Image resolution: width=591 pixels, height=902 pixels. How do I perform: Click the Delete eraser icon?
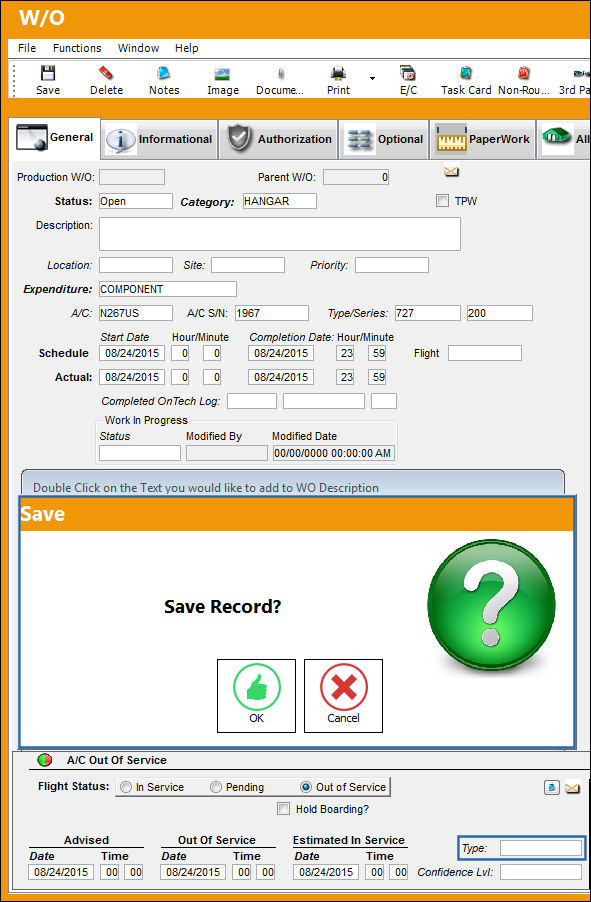coord(106,73)
